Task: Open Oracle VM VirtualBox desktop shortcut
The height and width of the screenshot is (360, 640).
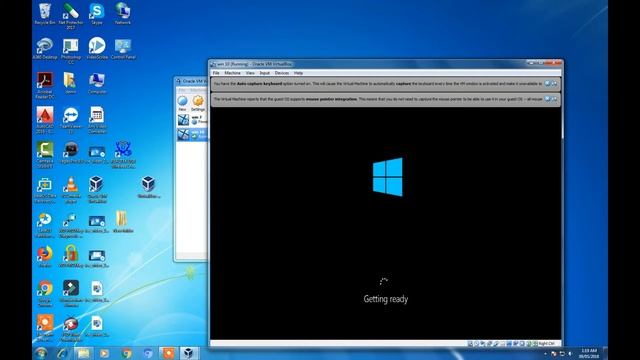Action: tap(97, 190)
